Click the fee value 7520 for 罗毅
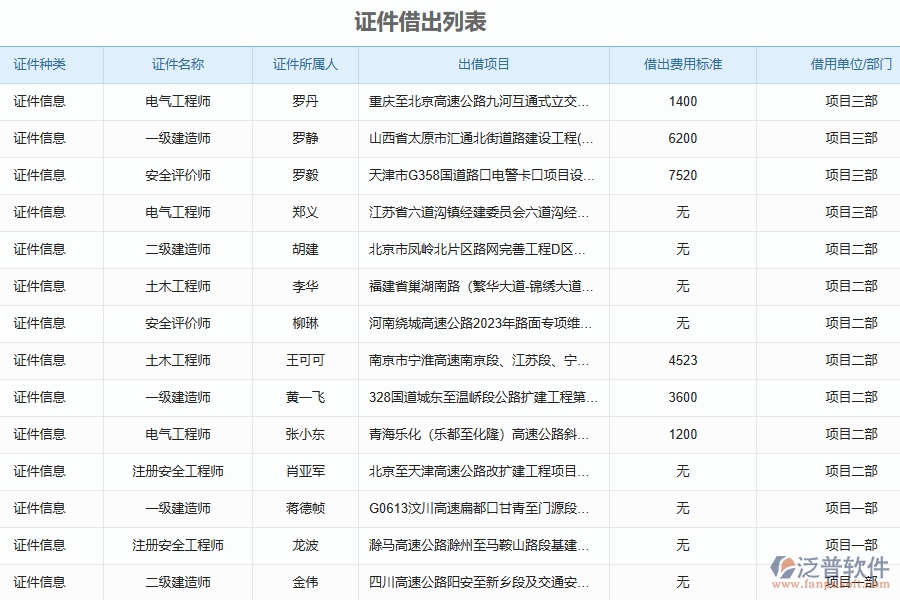This screenshot has height=600, width=900. click(684, 175)
